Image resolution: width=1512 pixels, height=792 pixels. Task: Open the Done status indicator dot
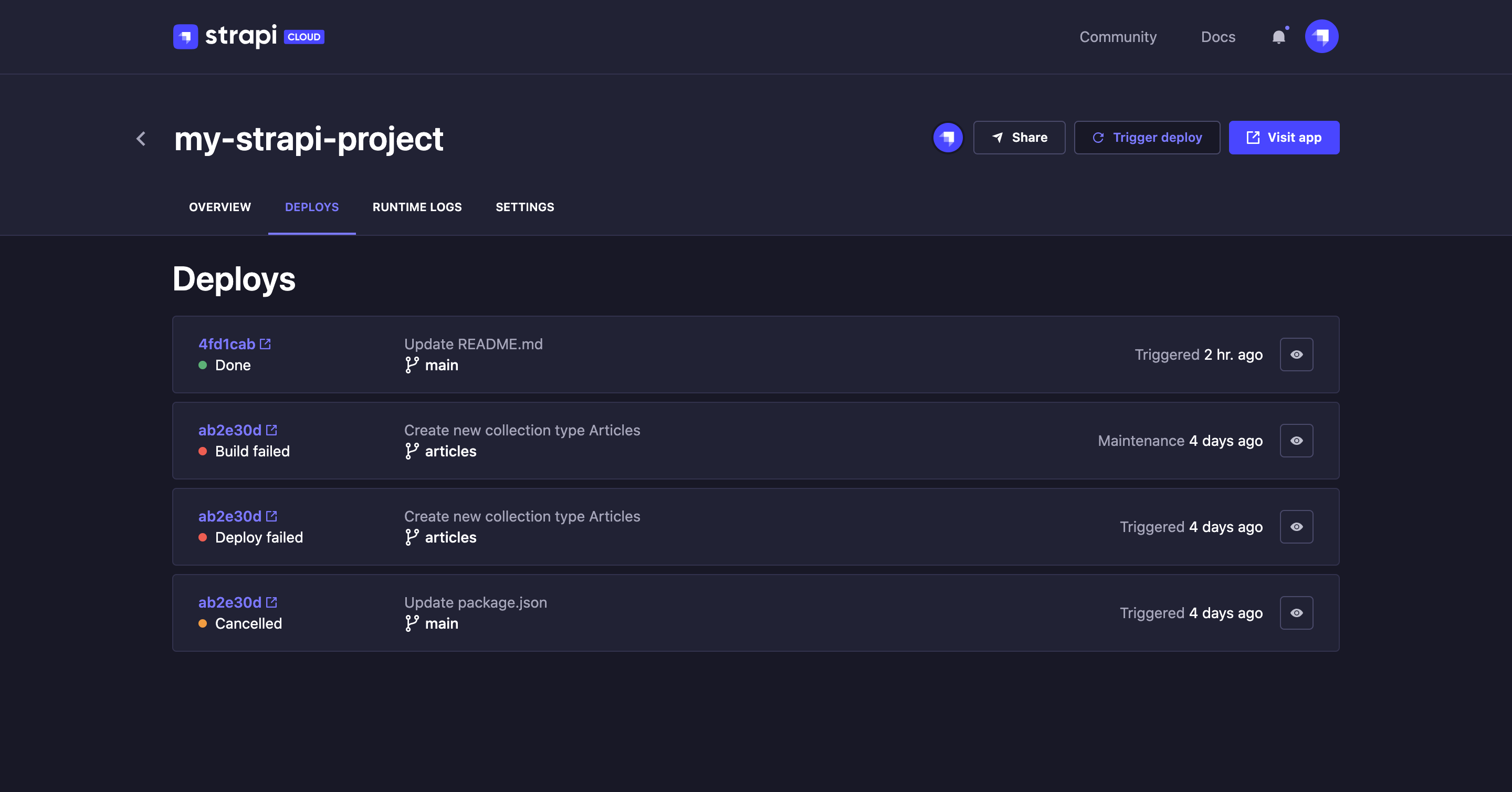coord(203,364)
